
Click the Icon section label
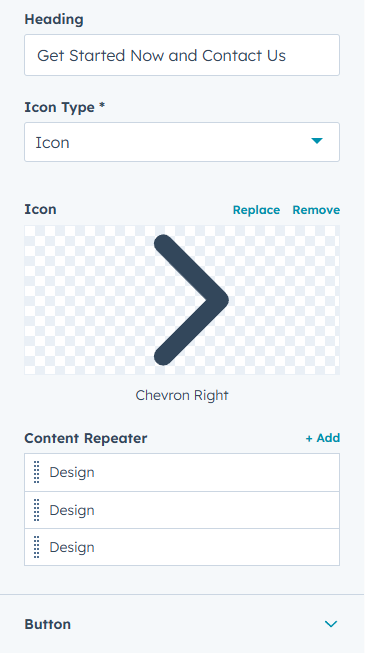click(40, 209)
